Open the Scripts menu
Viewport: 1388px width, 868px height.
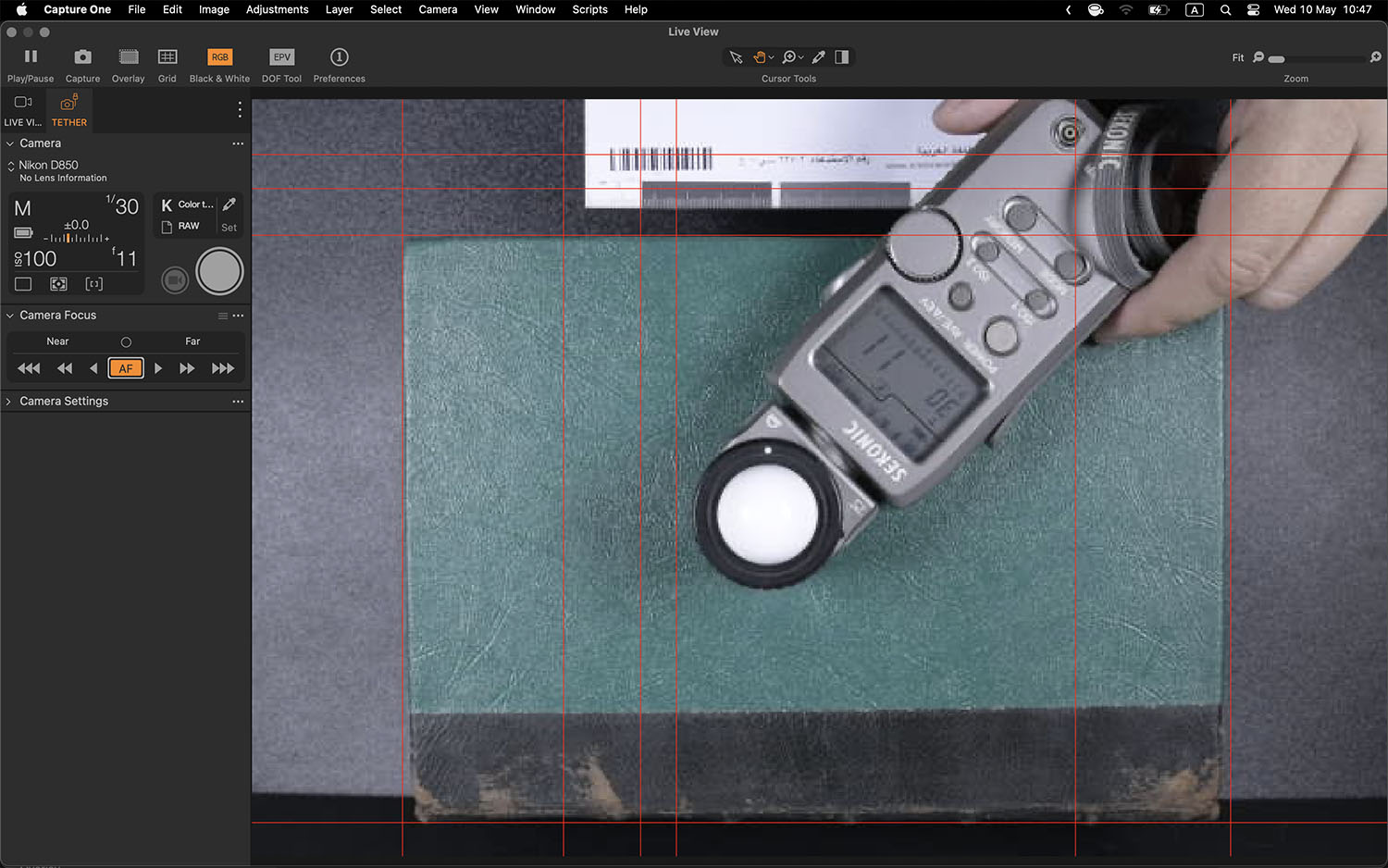(x=589, y=9)
